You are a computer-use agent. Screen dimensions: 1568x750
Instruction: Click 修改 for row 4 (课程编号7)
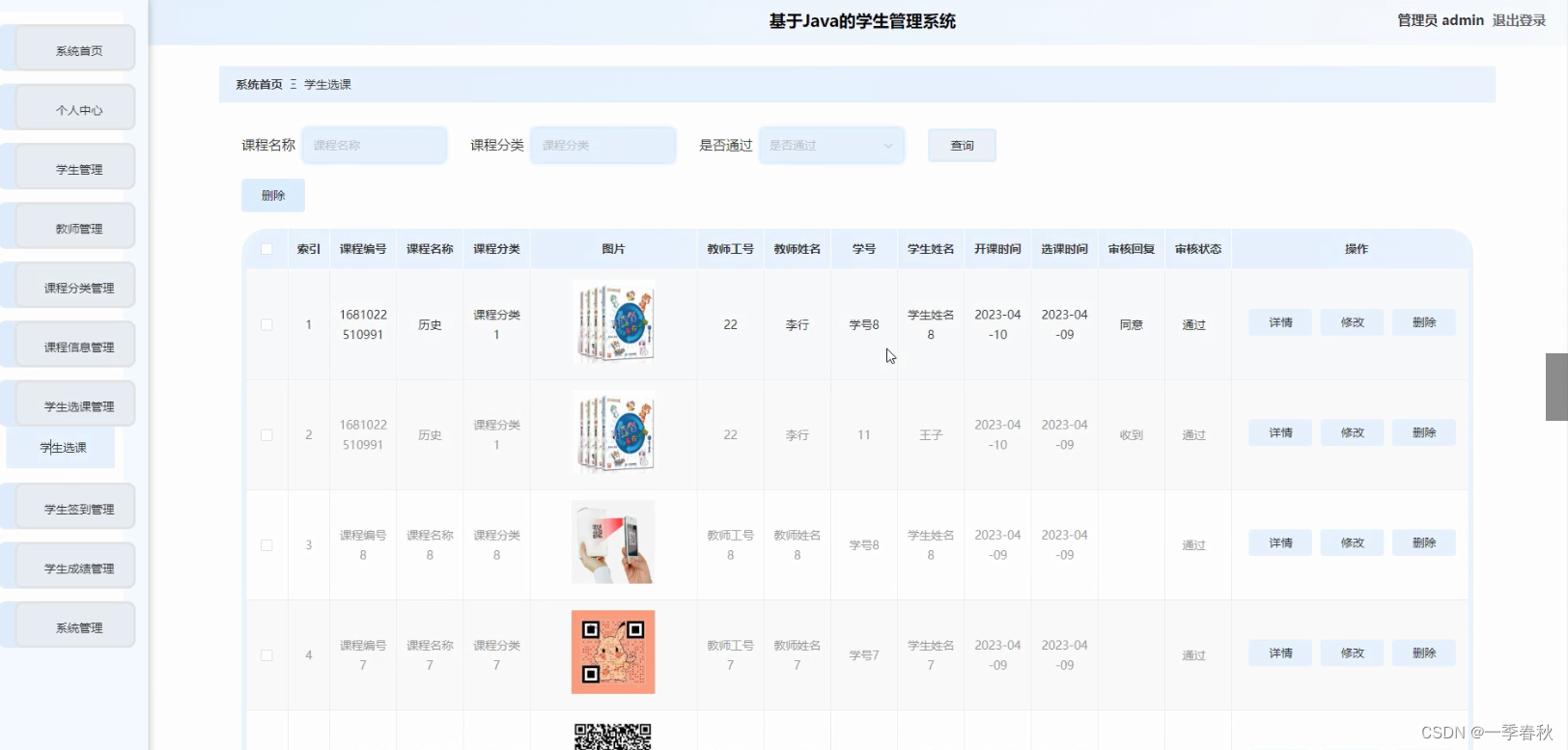tap(1352, 653)
